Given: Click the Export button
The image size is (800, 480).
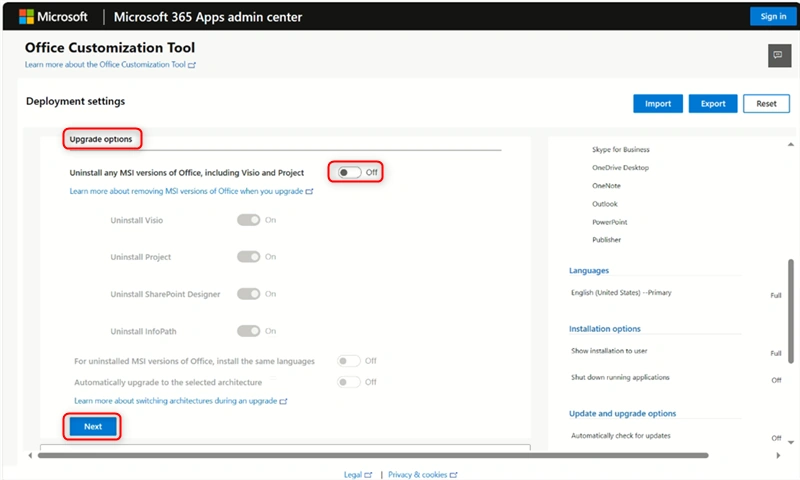Looking at the screenshot, I should pos(713,104).
